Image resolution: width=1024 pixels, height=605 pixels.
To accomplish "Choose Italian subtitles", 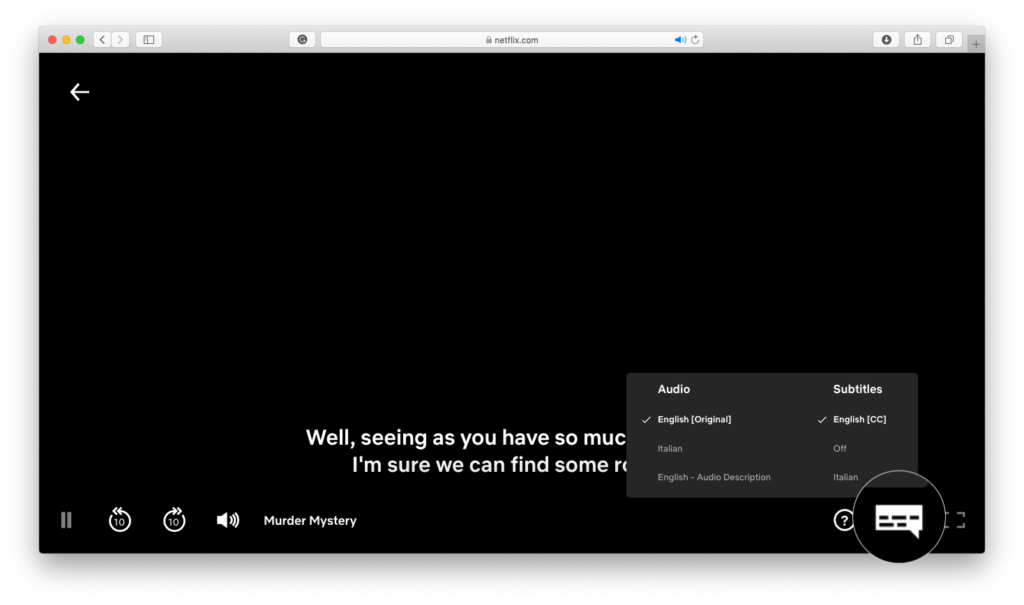I will [845, 478].
